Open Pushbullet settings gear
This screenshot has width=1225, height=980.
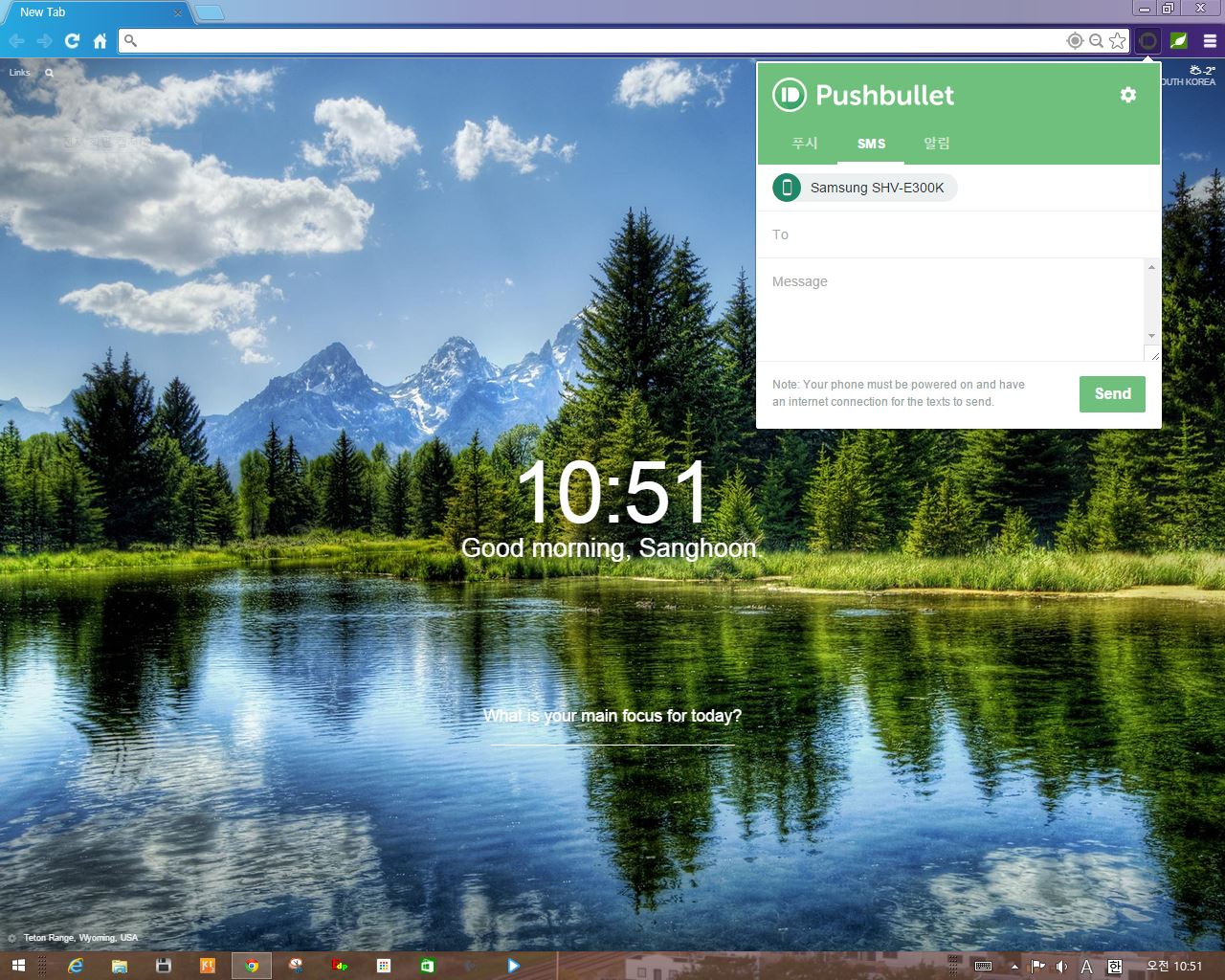point(1128,95)
